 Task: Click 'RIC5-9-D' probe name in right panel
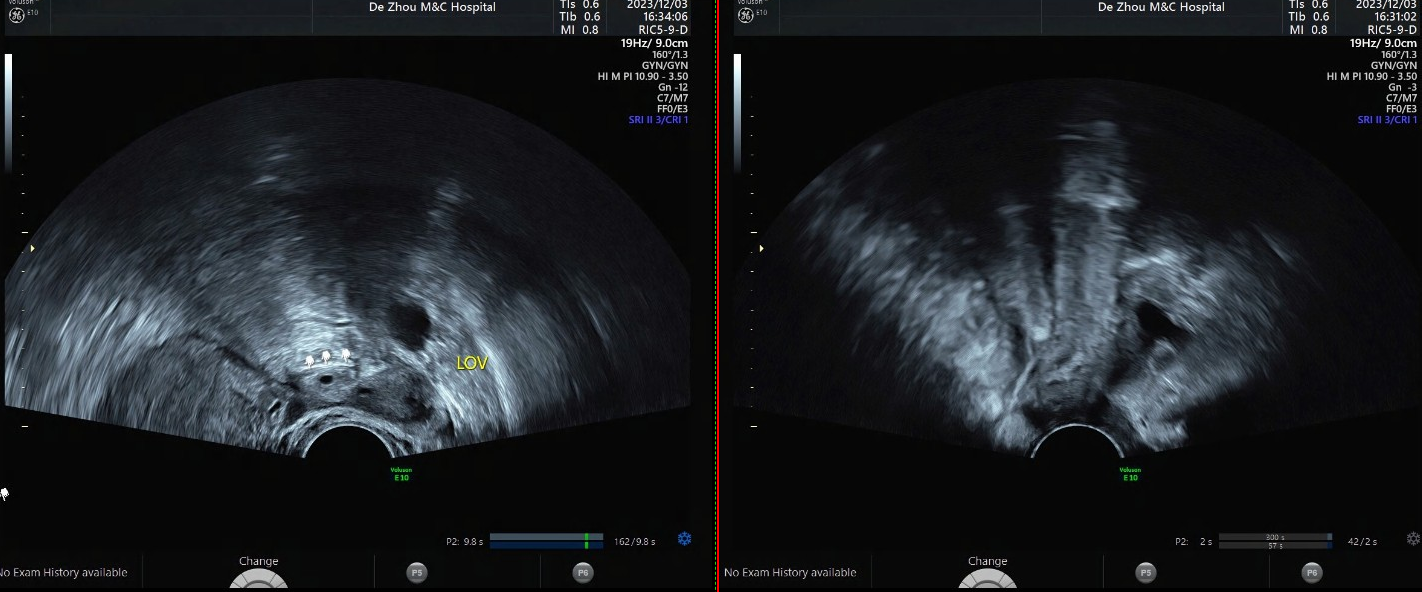point(1392,30)
